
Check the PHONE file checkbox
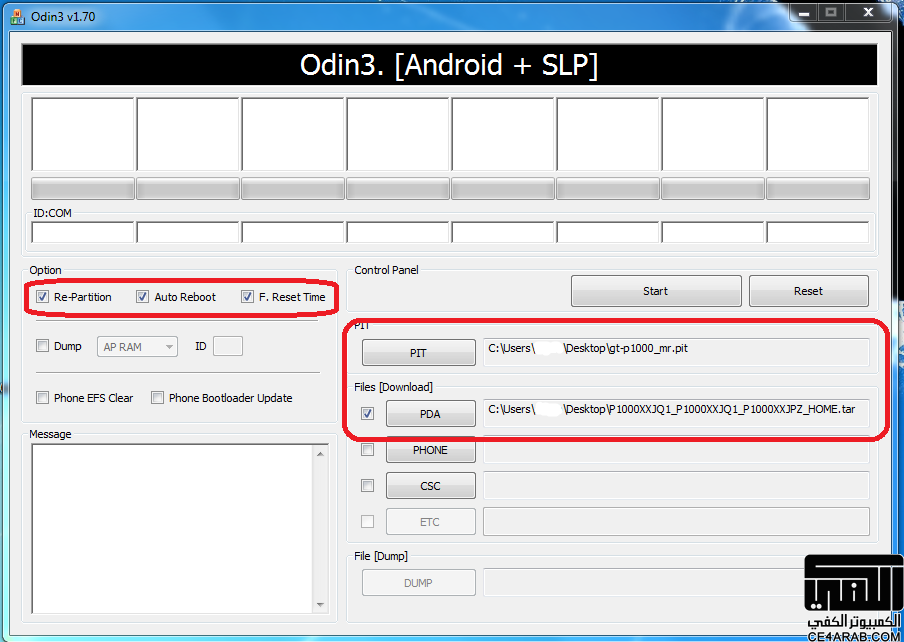click(367, 450)
